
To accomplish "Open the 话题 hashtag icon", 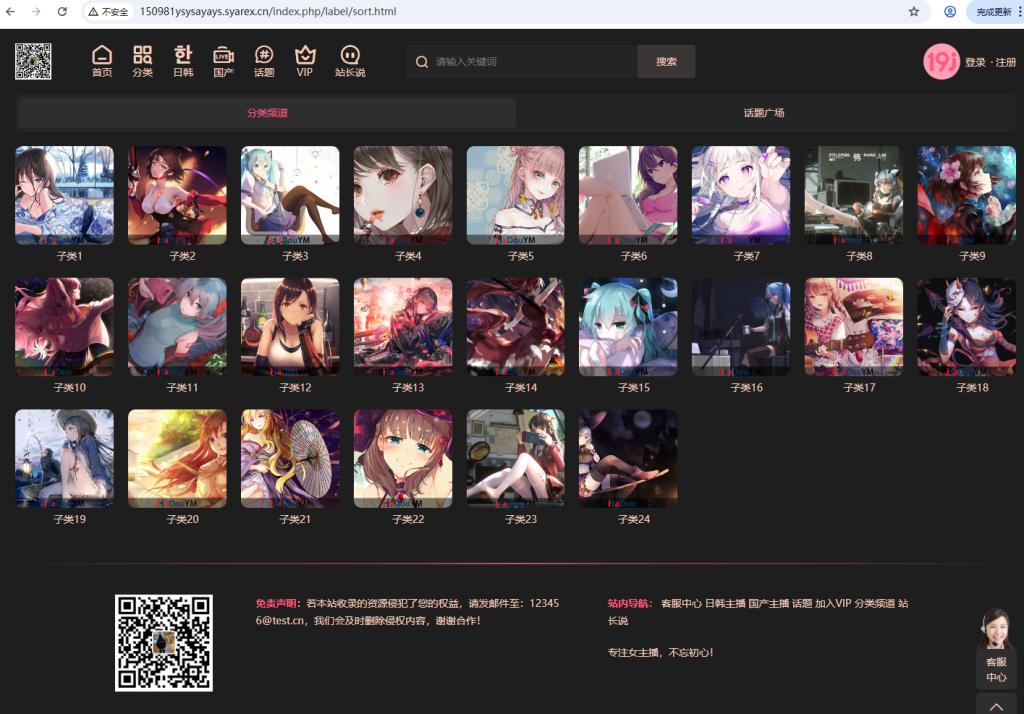I will [264, 61].
